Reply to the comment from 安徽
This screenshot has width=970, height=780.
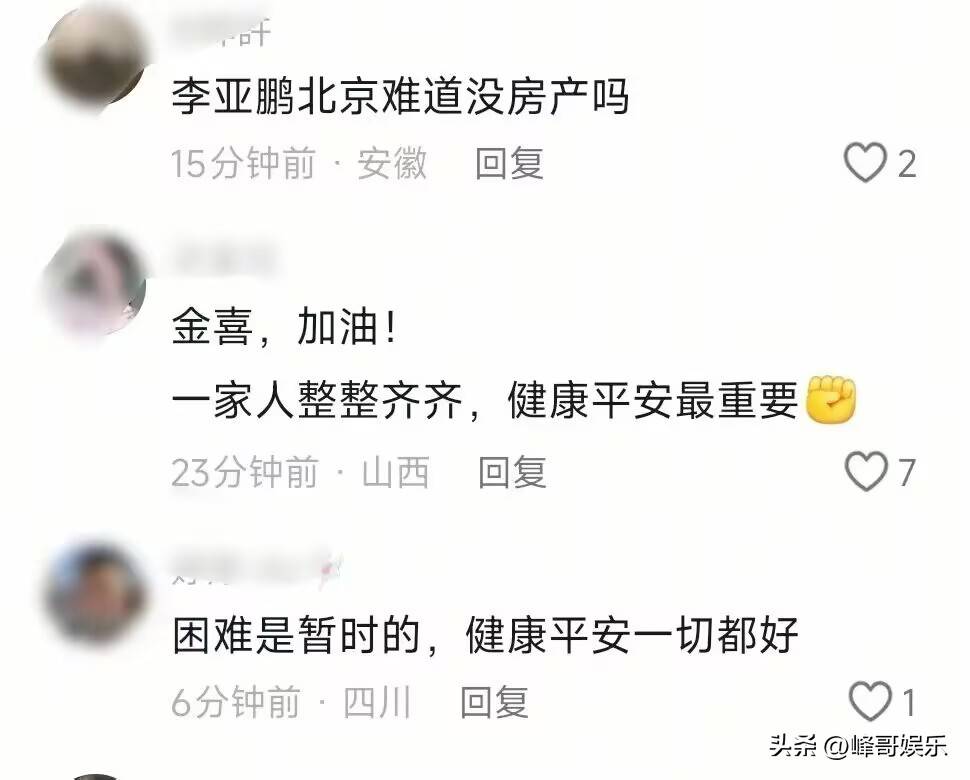click(x=509, y=163)
